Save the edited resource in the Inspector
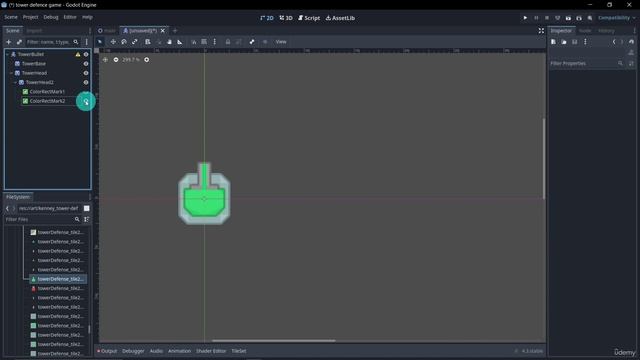This screenshot has width=640, height=360. tap(575, 42)
